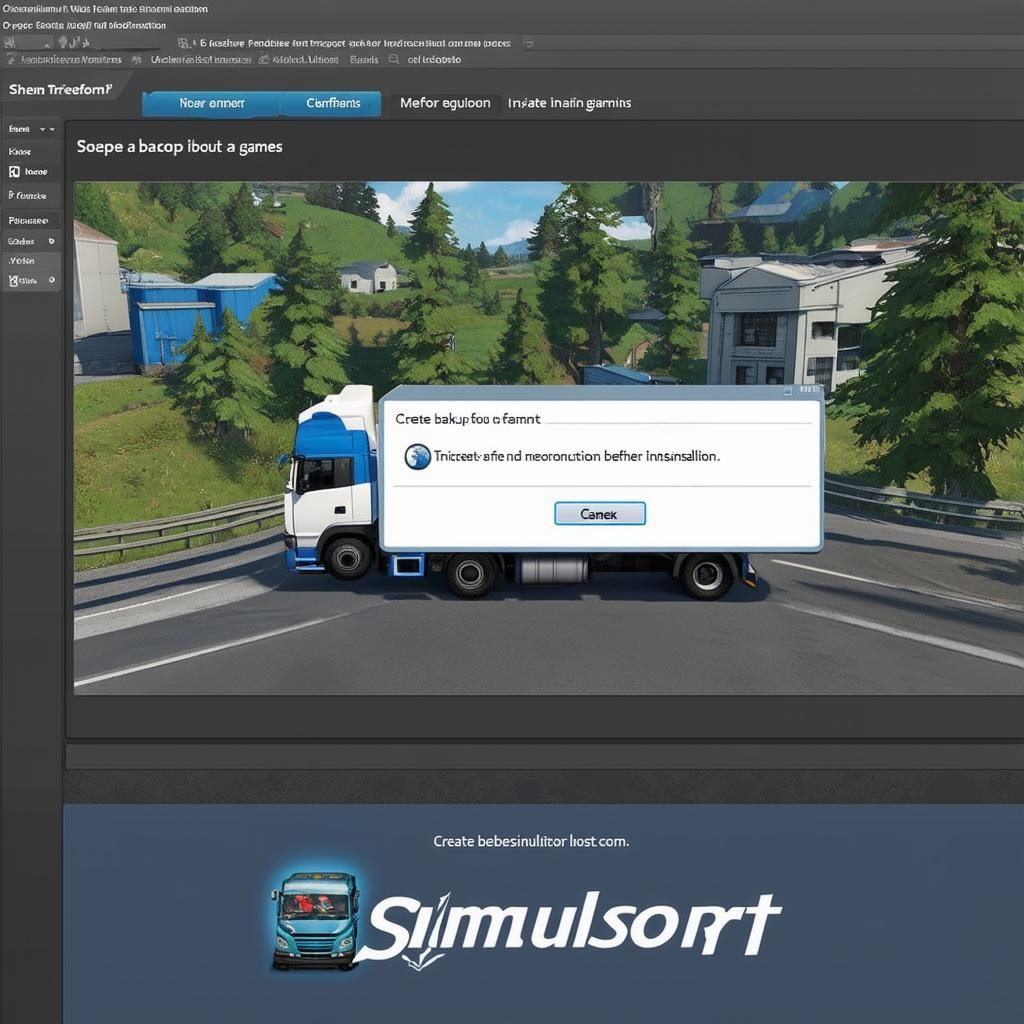The width and height of the screenshot is (1024, 1024).
Task: Click the "Create bebesinulitor liost com" link
Action: pos(531,841)
